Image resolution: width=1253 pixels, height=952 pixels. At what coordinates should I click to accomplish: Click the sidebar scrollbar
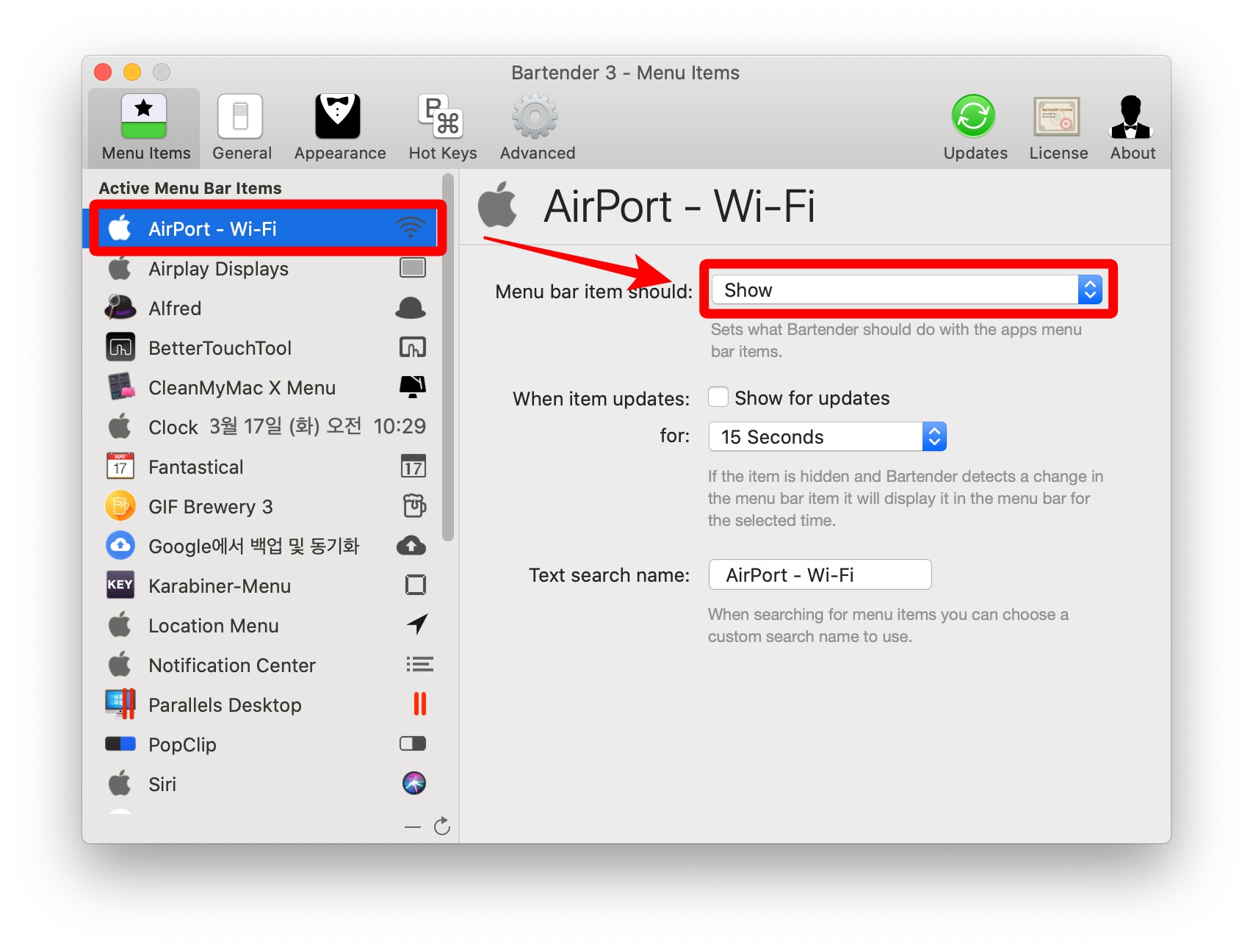point(448,357)
